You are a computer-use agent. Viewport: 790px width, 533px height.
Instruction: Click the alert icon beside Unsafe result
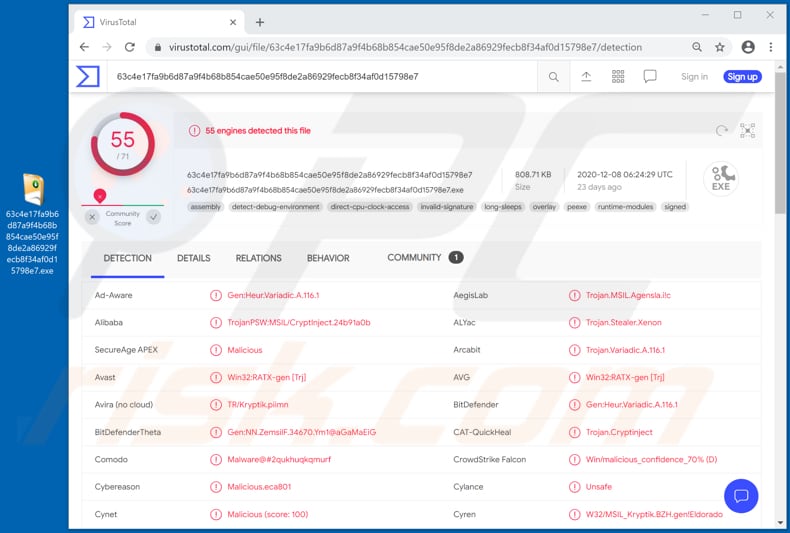pyautogui.click(x=574, y=487)
